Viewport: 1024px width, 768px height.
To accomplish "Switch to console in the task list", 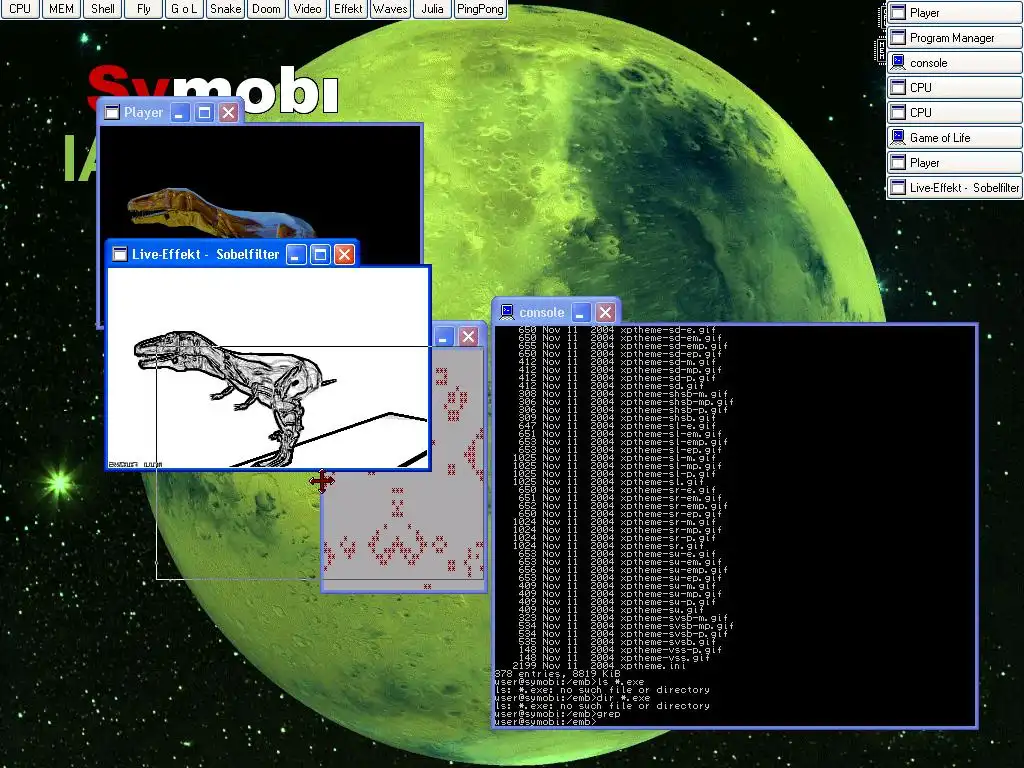I will pyautogui.click(x=954, y=63).
